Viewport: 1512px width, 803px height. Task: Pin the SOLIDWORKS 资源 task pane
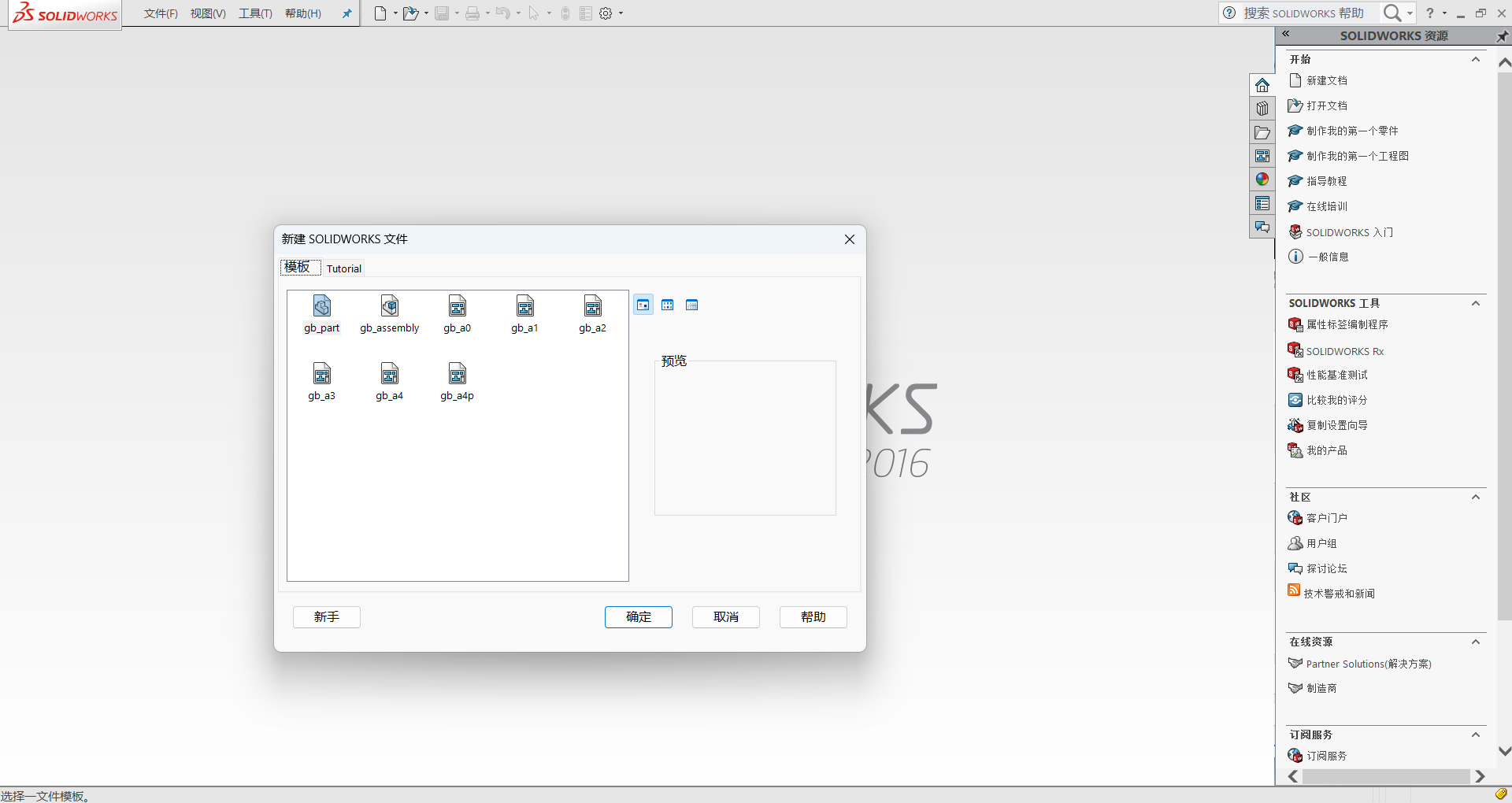tap(1502, 36)
